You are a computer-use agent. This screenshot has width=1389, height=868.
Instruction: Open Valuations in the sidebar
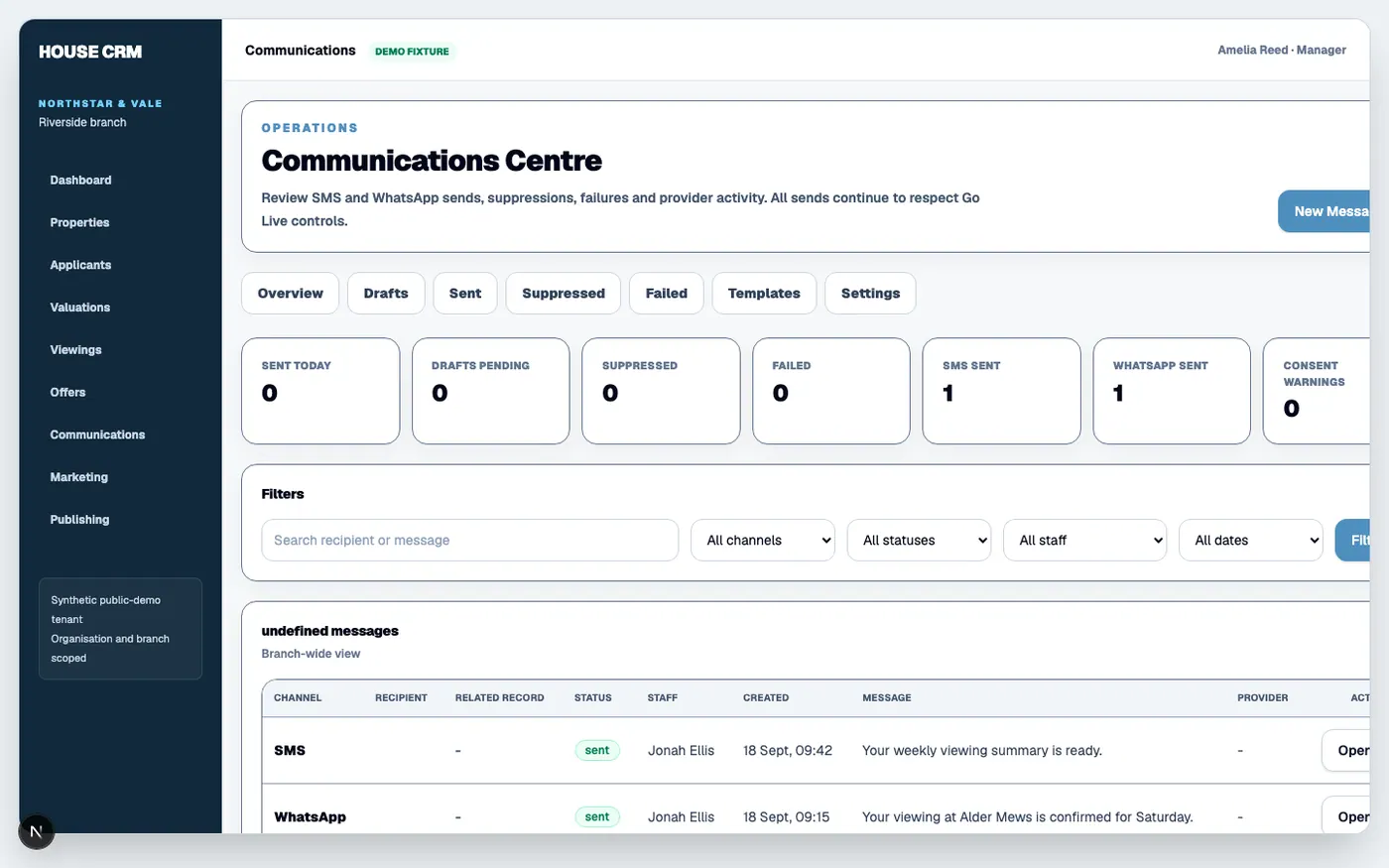[x=79, y=308]
